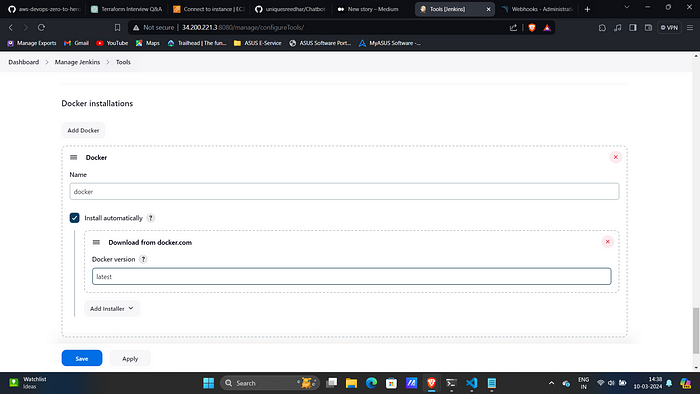Switch to uniquesreedhar/Chatbot tab
700x394 pixels.
(x=291, y=9)
